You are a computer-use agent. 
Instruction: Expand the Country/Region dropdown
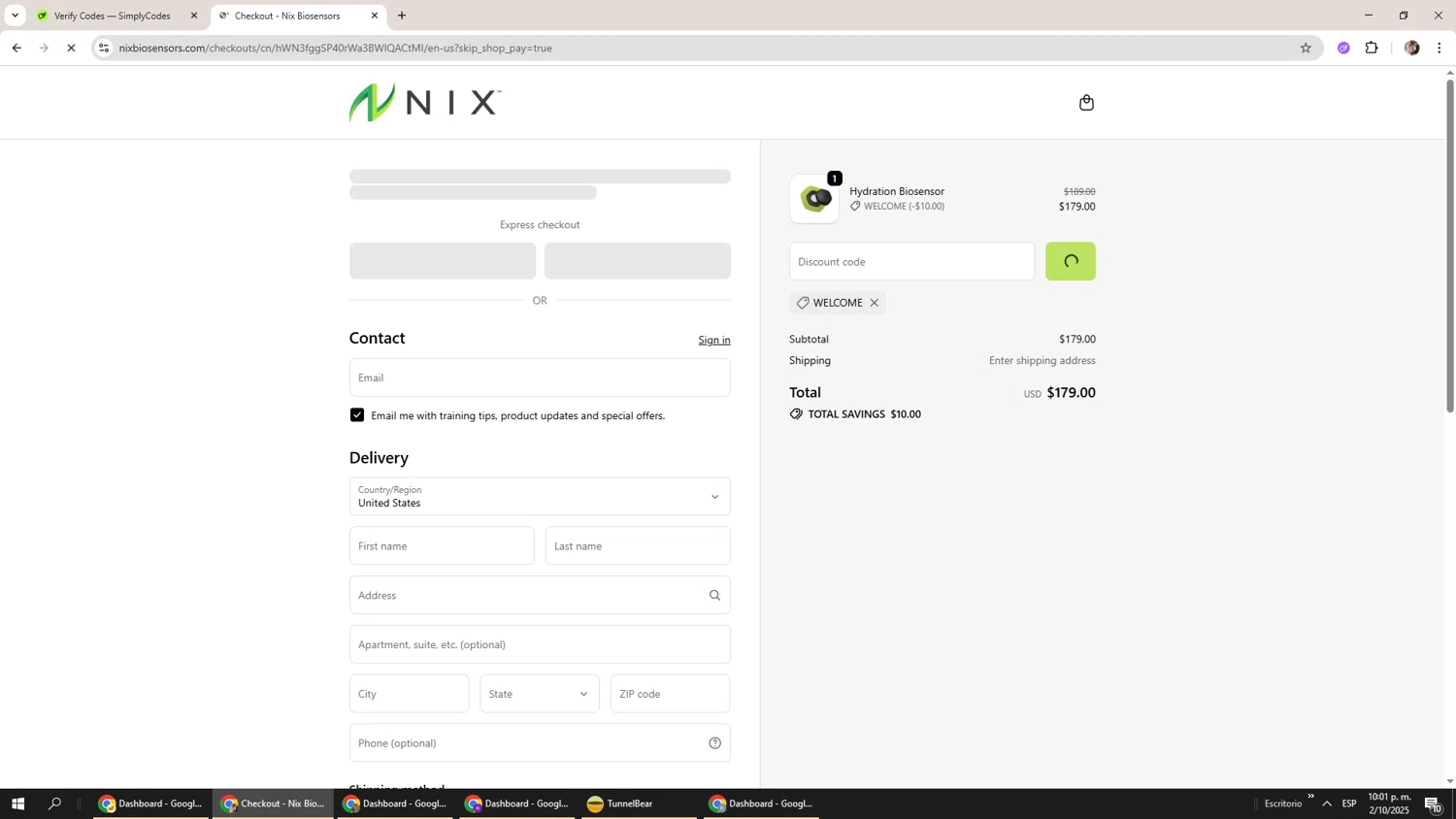coord(540,497)
